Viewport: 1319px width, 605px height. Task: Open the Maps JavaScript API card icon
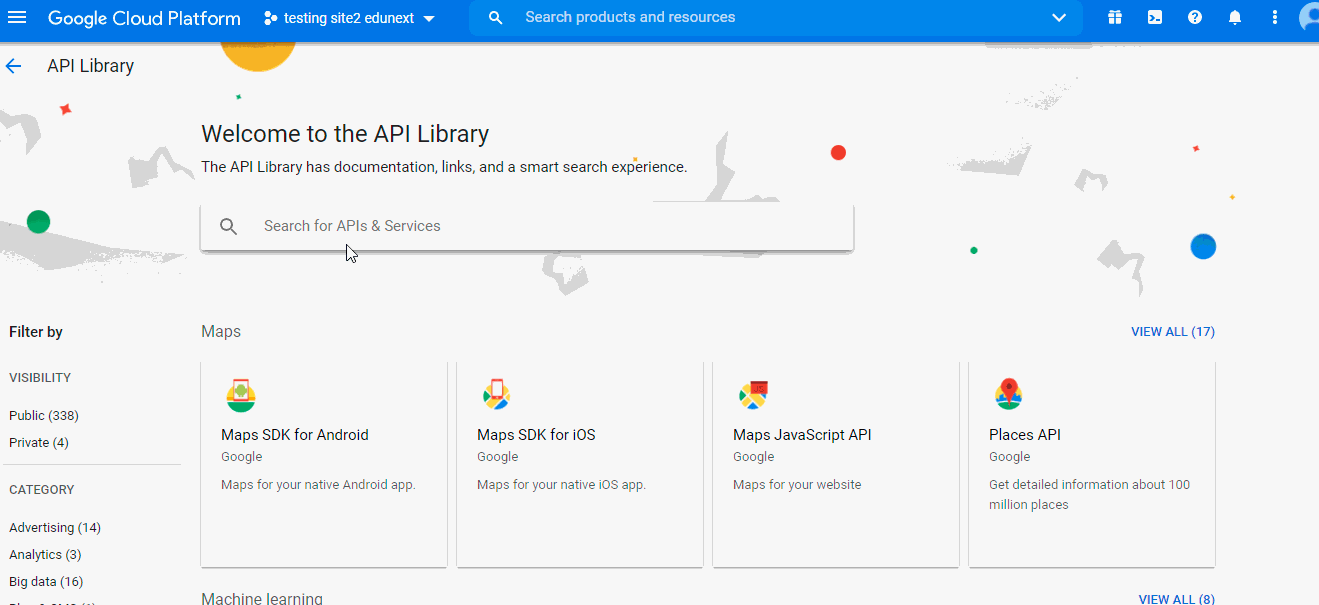(x=753, y=396)
